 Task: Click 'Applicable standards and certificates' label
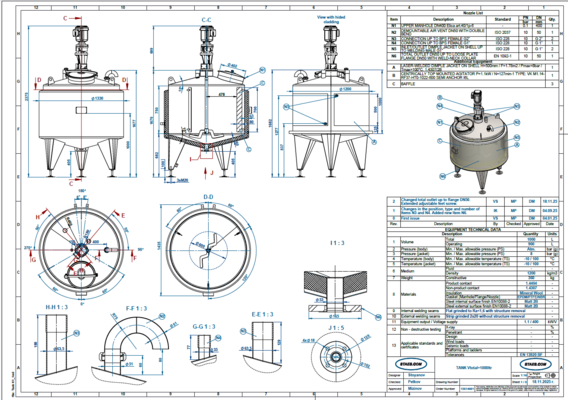(422, 345)
